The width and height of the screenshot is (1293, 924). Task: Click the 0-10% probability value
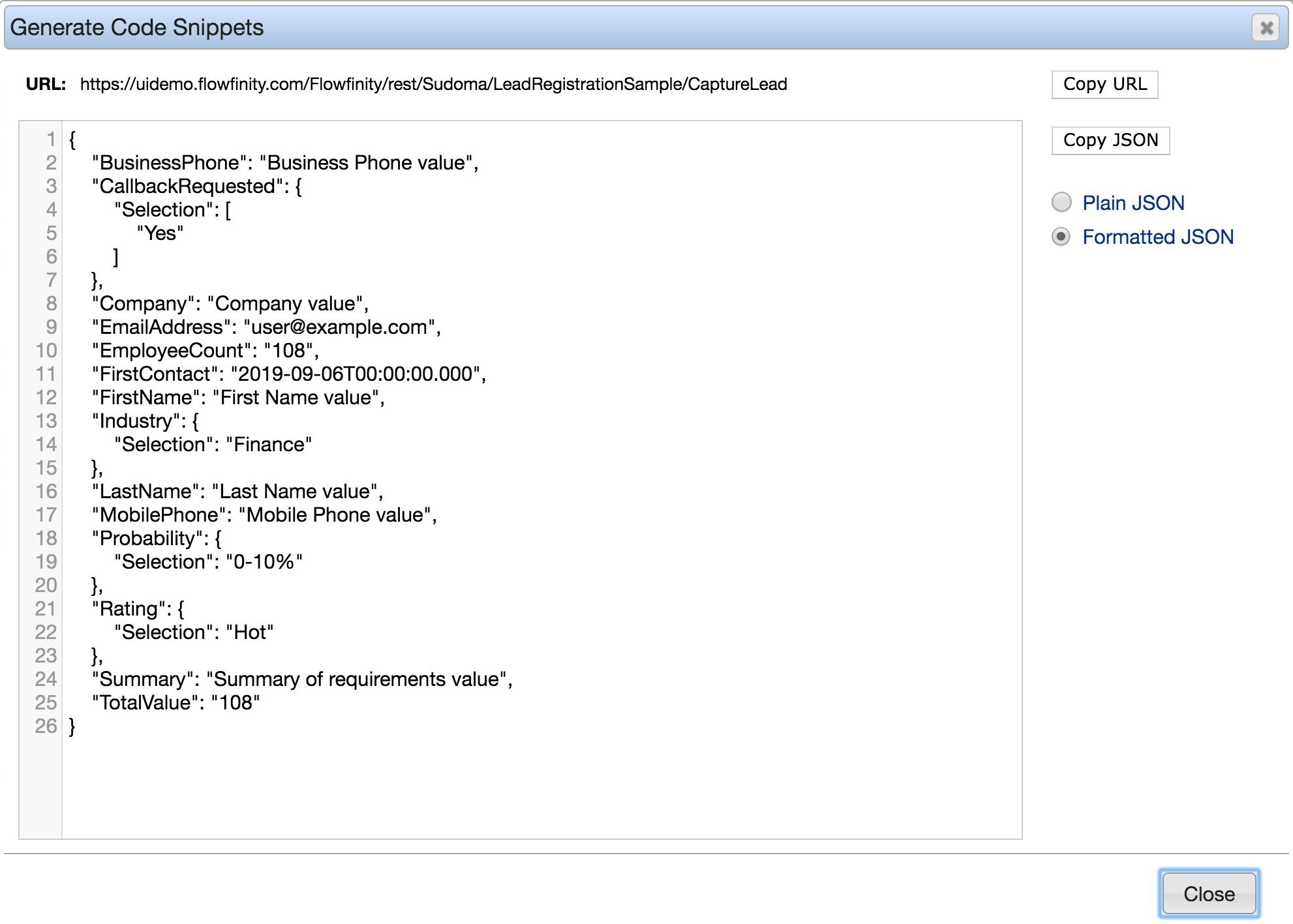[x=264, y=562]
